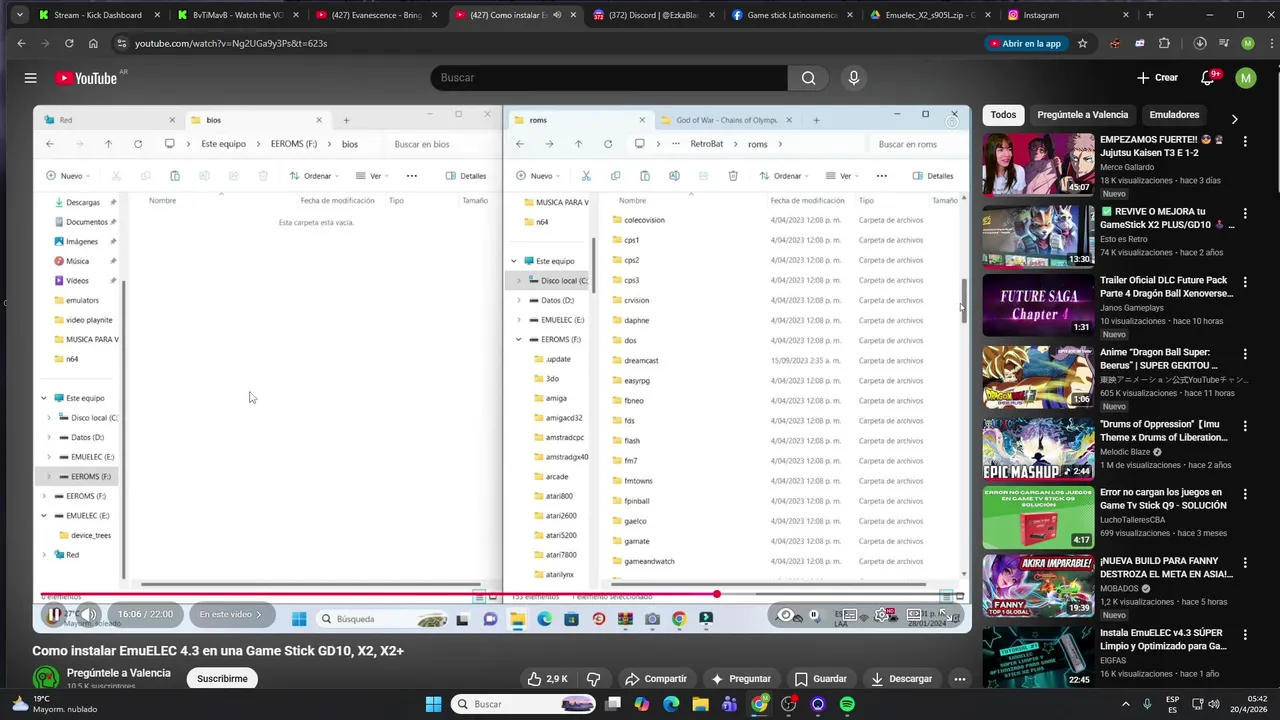
Task: Click the Compartir share button
Action: pyautogui.click(x=655, y=679)
